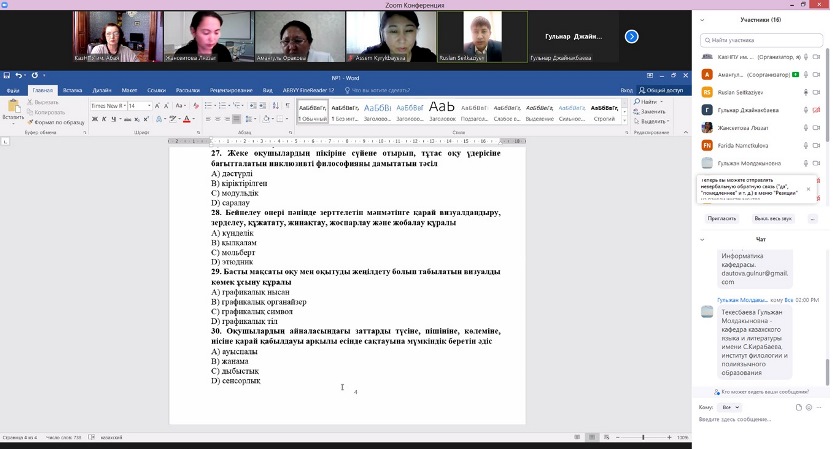Click the Пригласить button
833x449 pixels.
point(722,218)
